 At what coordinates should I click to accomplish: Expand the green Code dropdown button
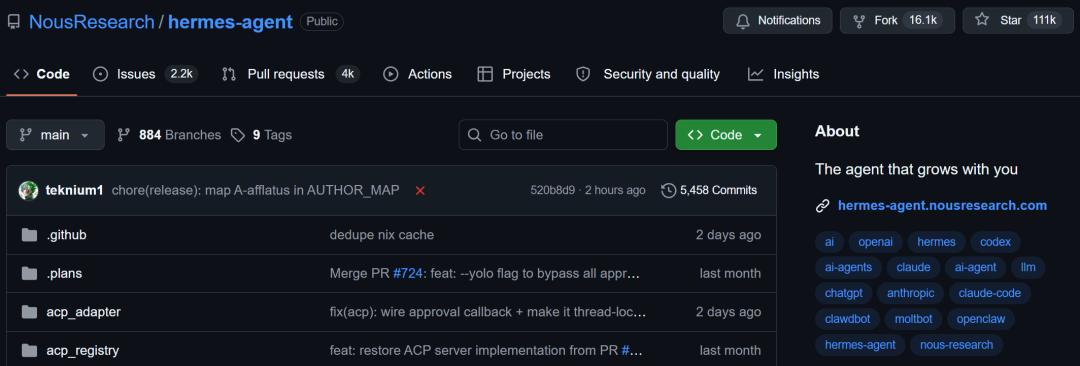click(726, 135)
